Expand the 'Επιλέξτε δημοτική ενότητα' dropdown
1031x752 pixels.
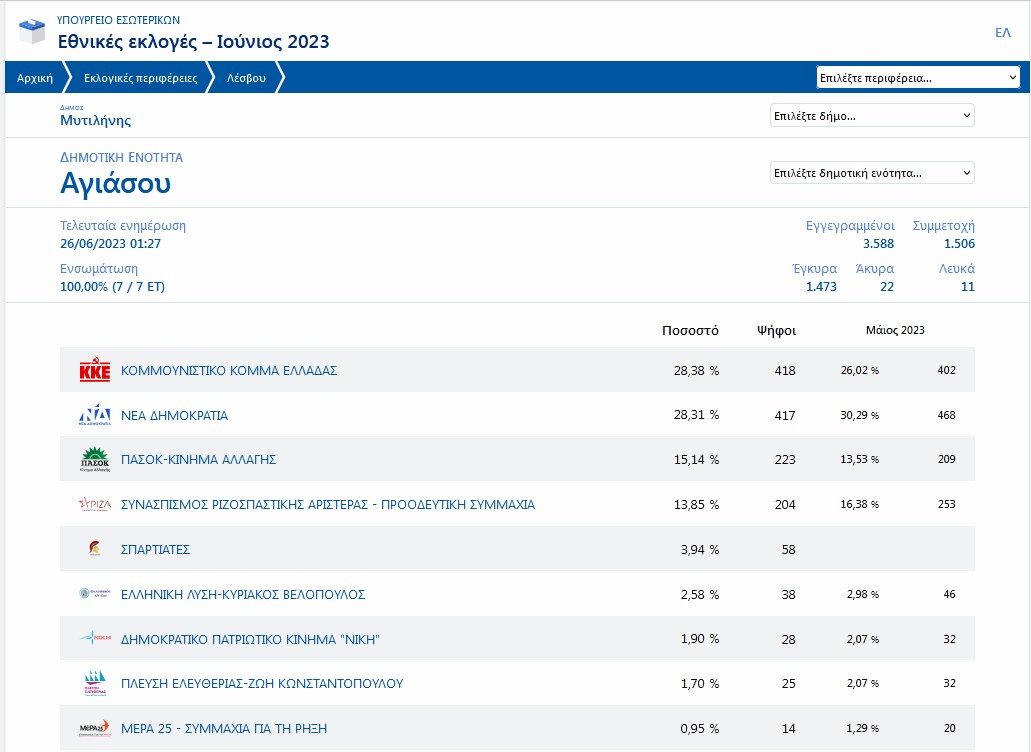(x=872, y=173)
